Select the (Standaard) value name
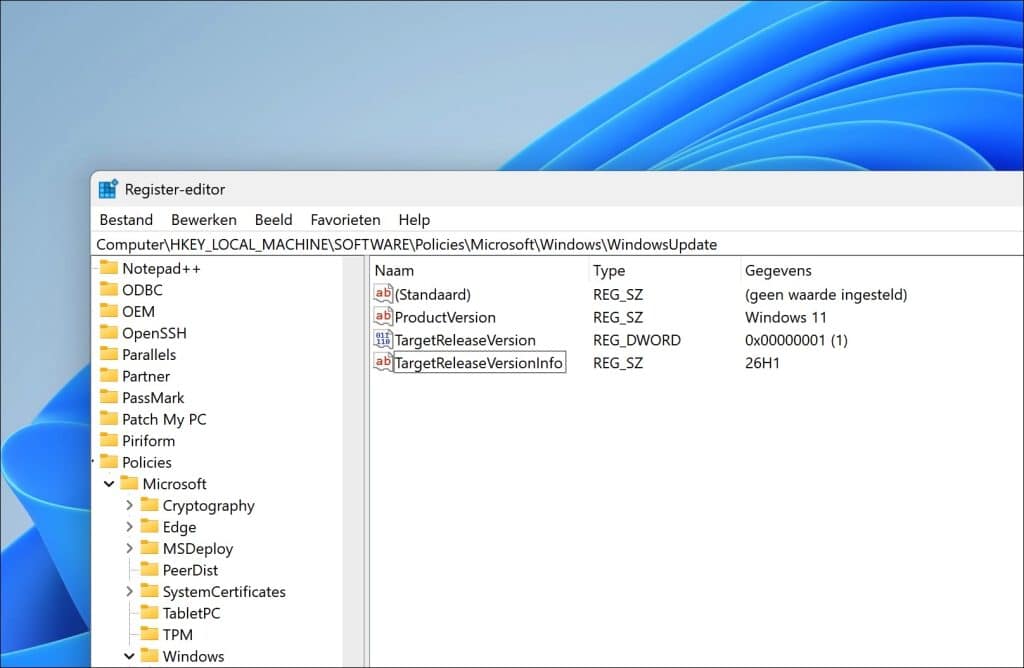This screenshot has height=668, width=1024. (432, 294)
